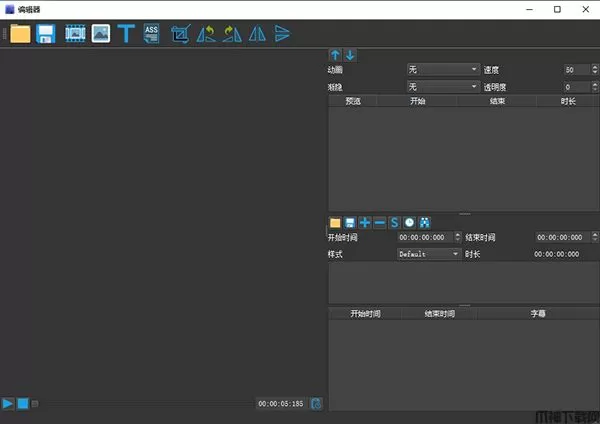Click the flip vertical icon
This screenshot has width=600, height=424.
(x=282, y=34)
